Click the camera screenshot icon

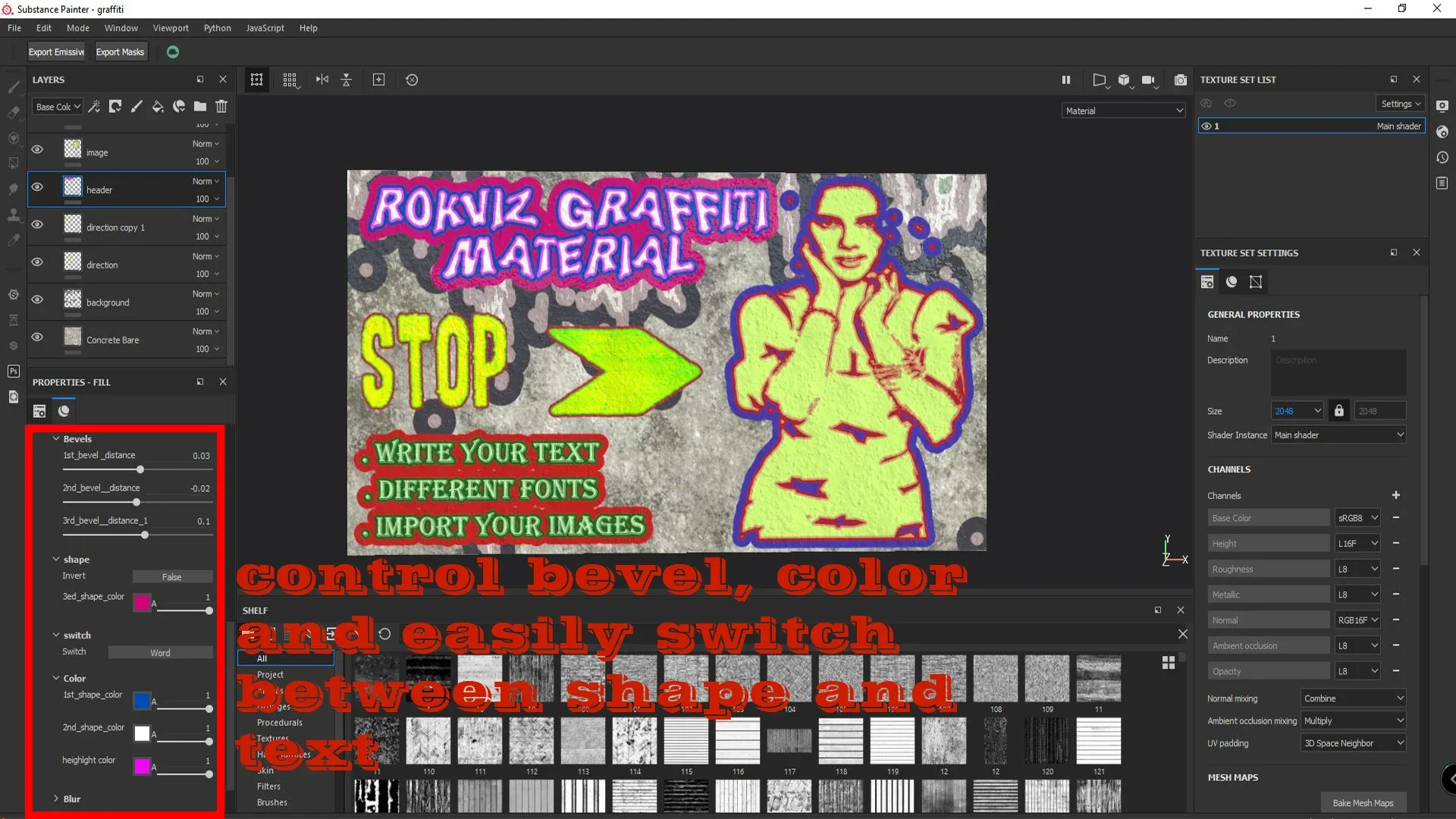[x=1181, y=80]
